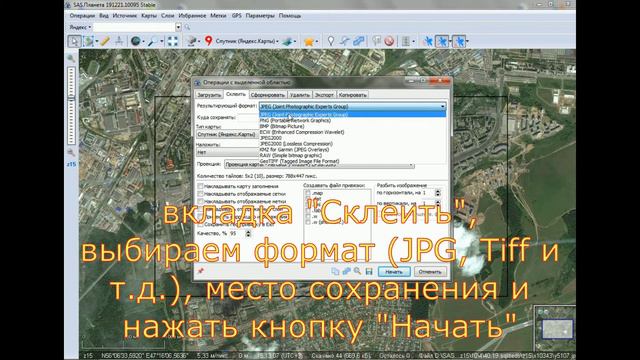
Task: Click the zoom-out icon below zoom slider
Action: click(x=71, y=153)
